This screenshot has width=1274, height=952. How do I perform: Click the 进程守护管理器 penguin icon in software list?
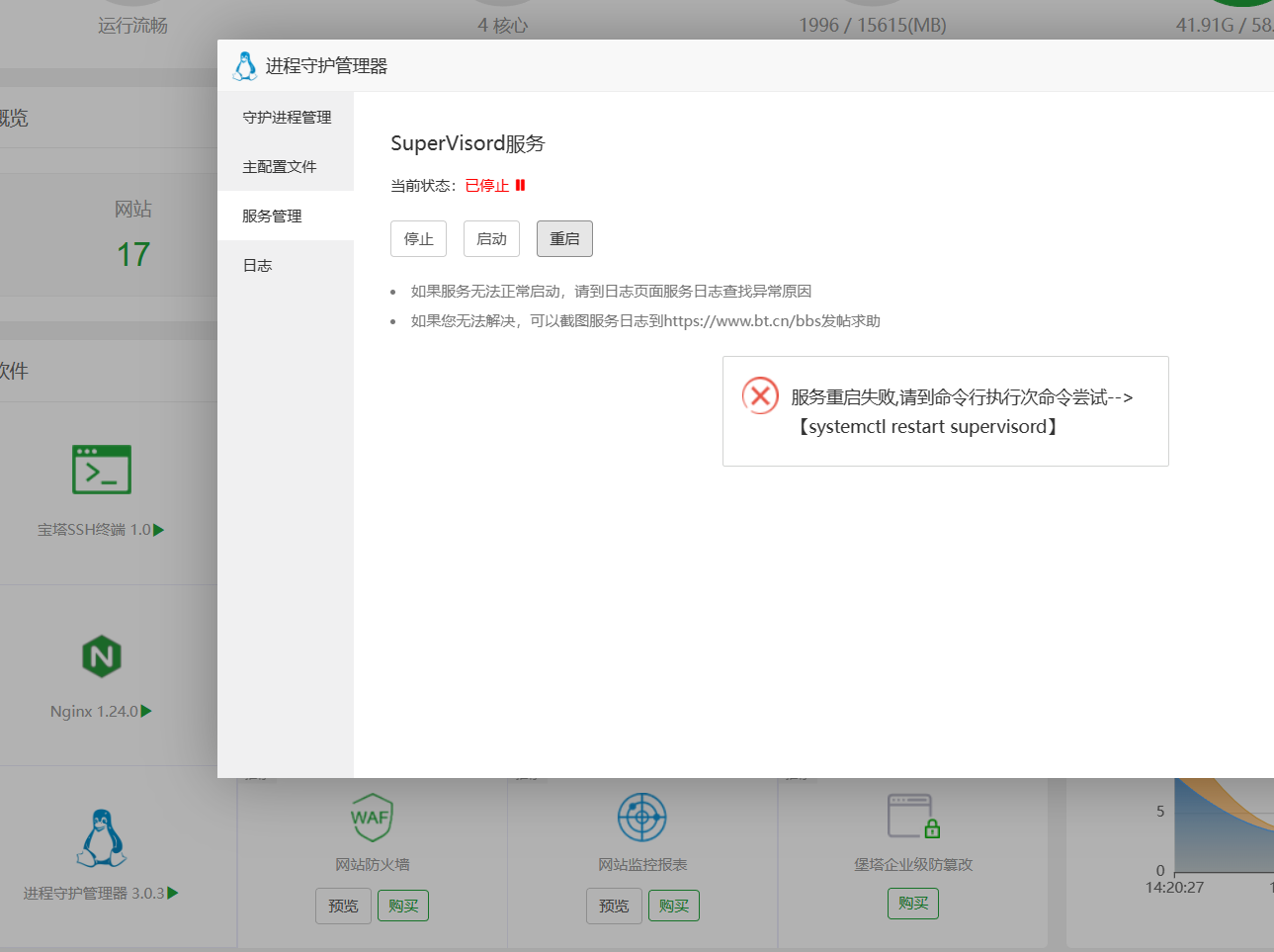[102, 837]
